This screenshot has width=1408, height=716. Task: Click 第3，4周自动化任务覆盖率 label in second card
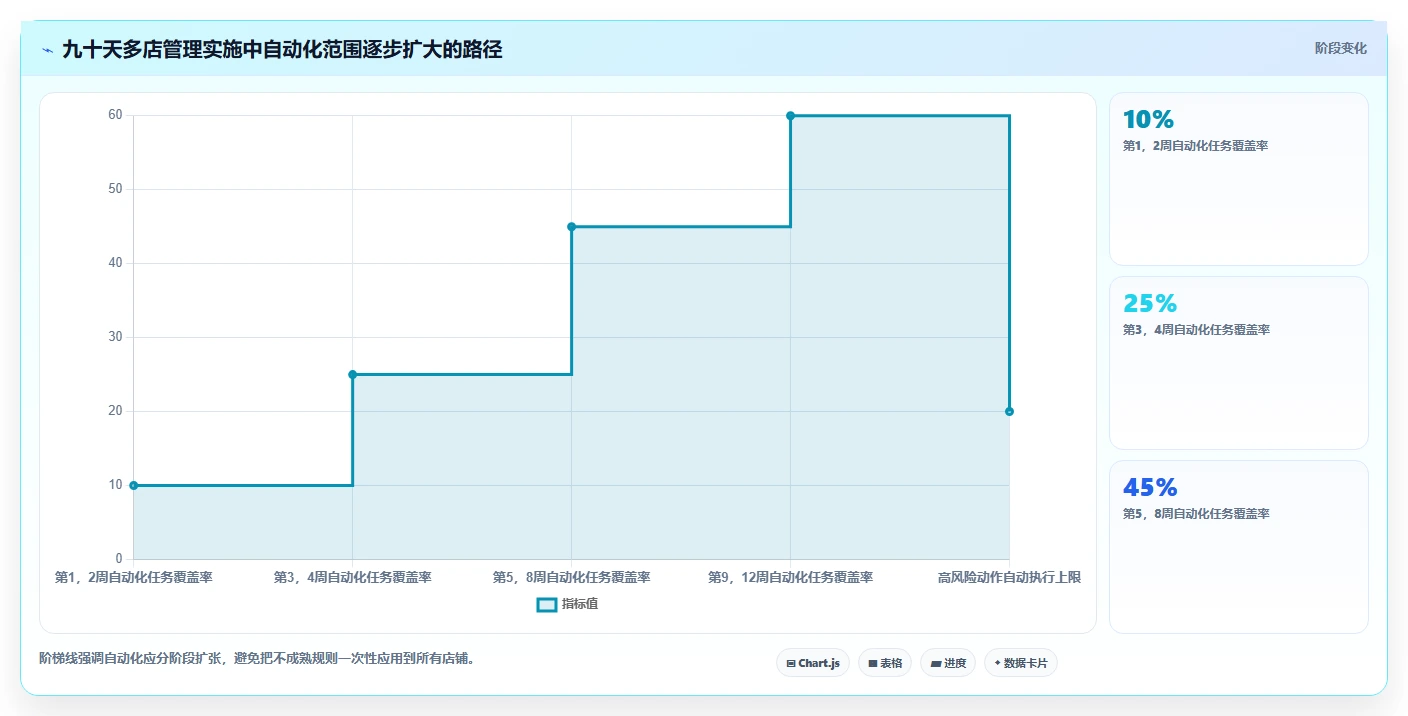(1196, 330)
